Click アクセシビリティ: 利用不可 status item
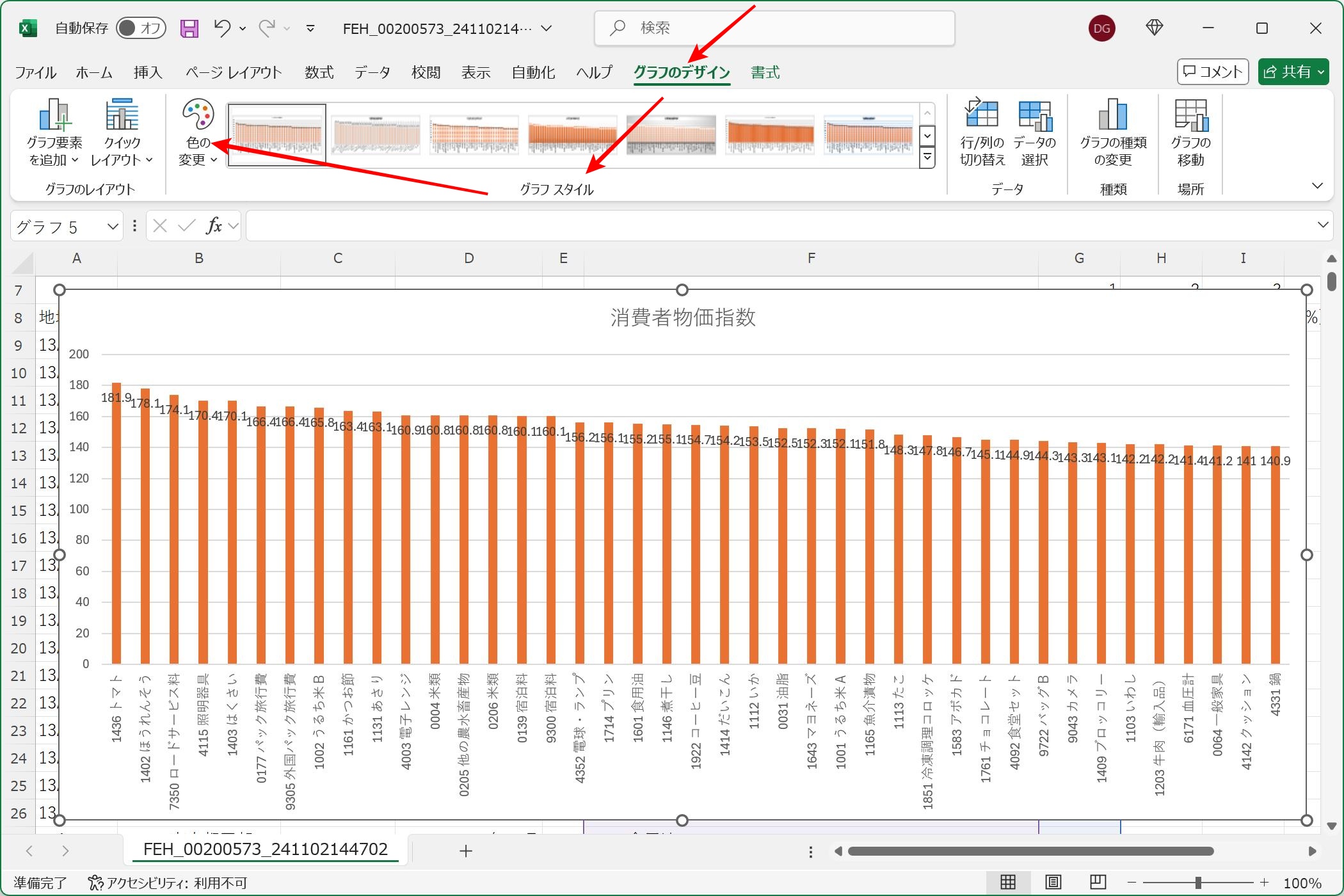The width and height of the screenshot is (1344, 896). [168, 883]
